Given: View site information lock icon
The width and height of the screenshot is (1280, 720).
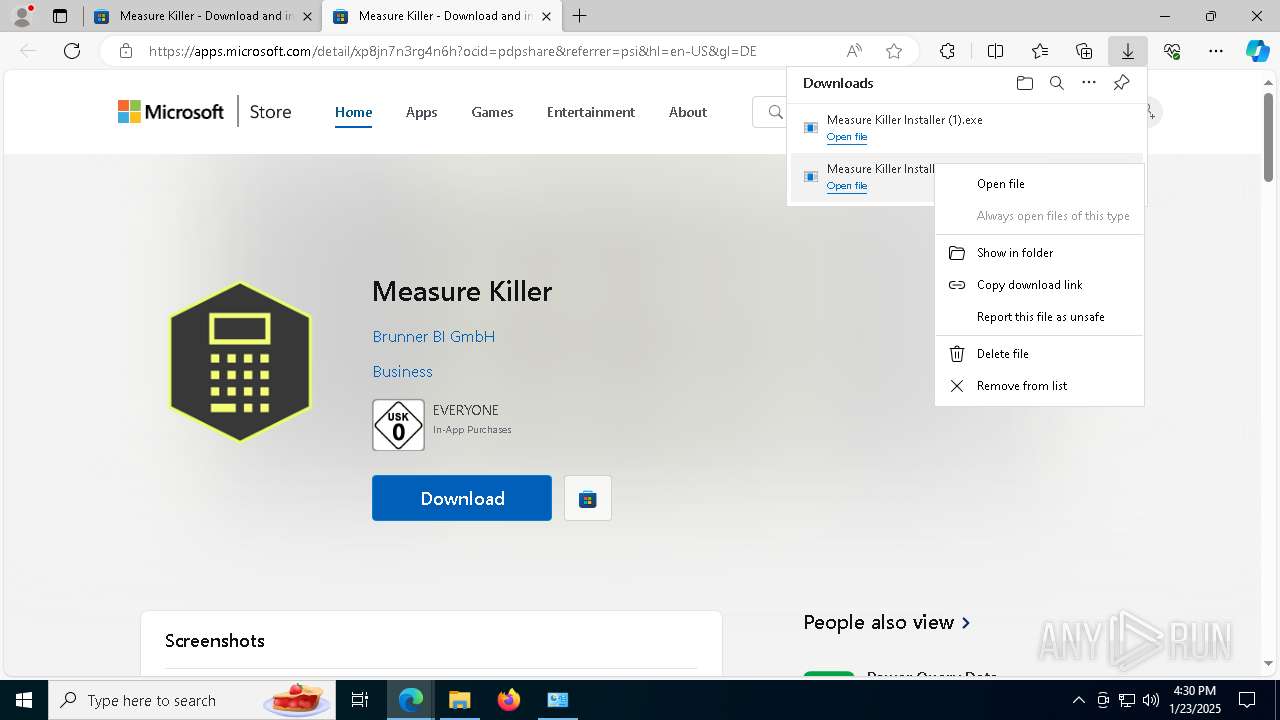Looking at the screenshot, I should click(125, 51).
